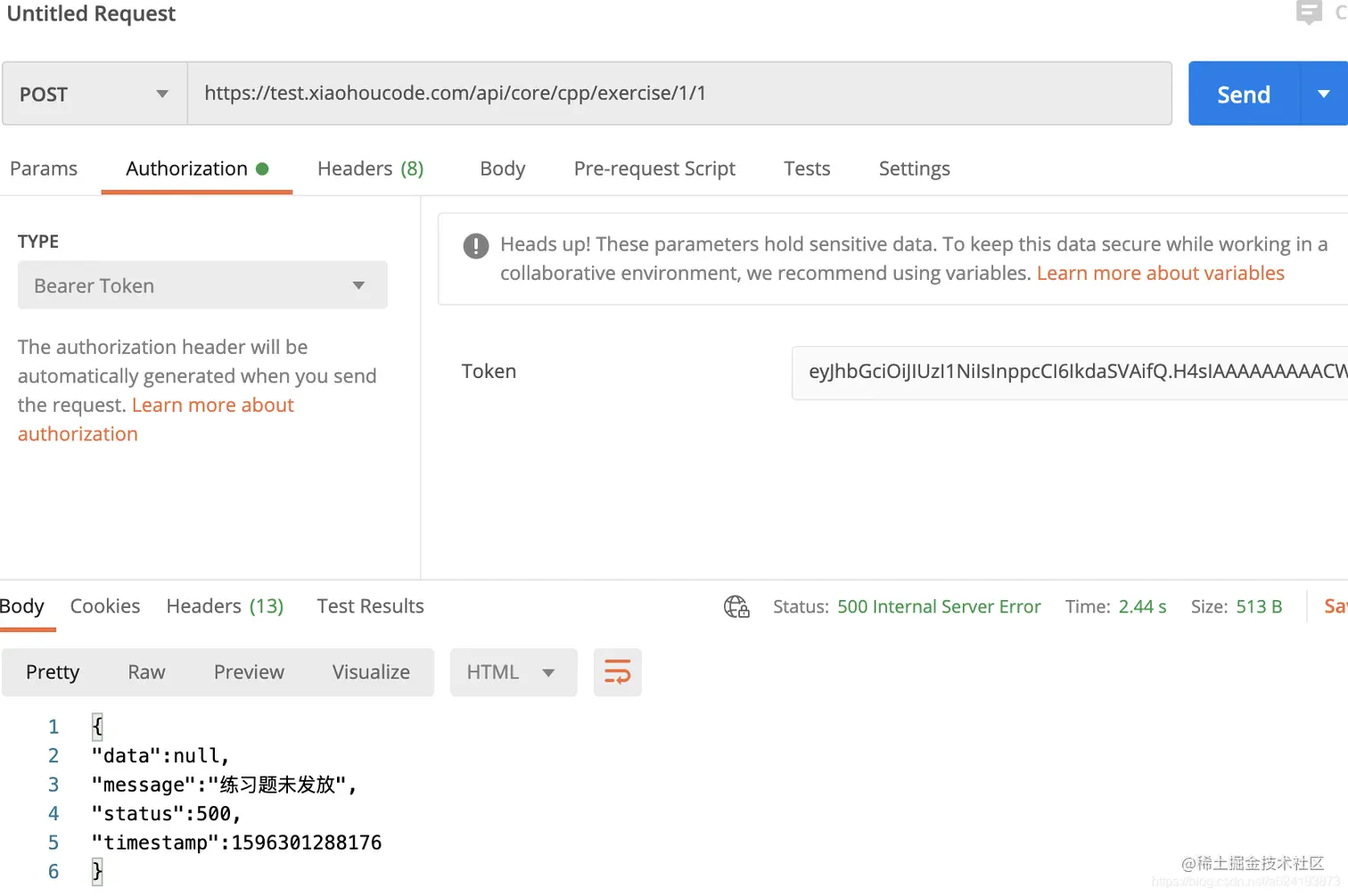
Task: Open the POST method dropdown
Action: click(x=95, y=94)
